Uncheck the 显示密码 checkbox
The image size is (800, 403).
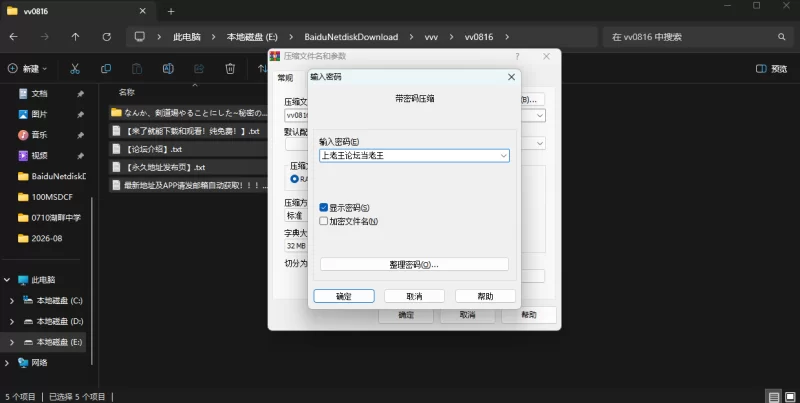point(323,208)
